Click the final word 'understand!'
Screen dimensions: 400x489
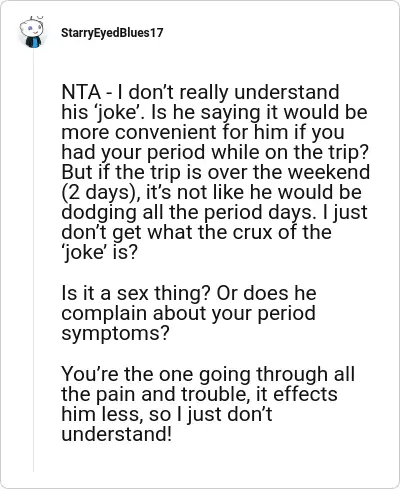117,434
